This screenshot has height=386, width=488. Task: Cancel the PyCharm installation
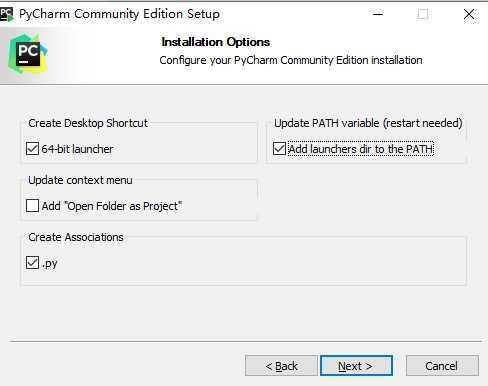click(x=442, y=366)
